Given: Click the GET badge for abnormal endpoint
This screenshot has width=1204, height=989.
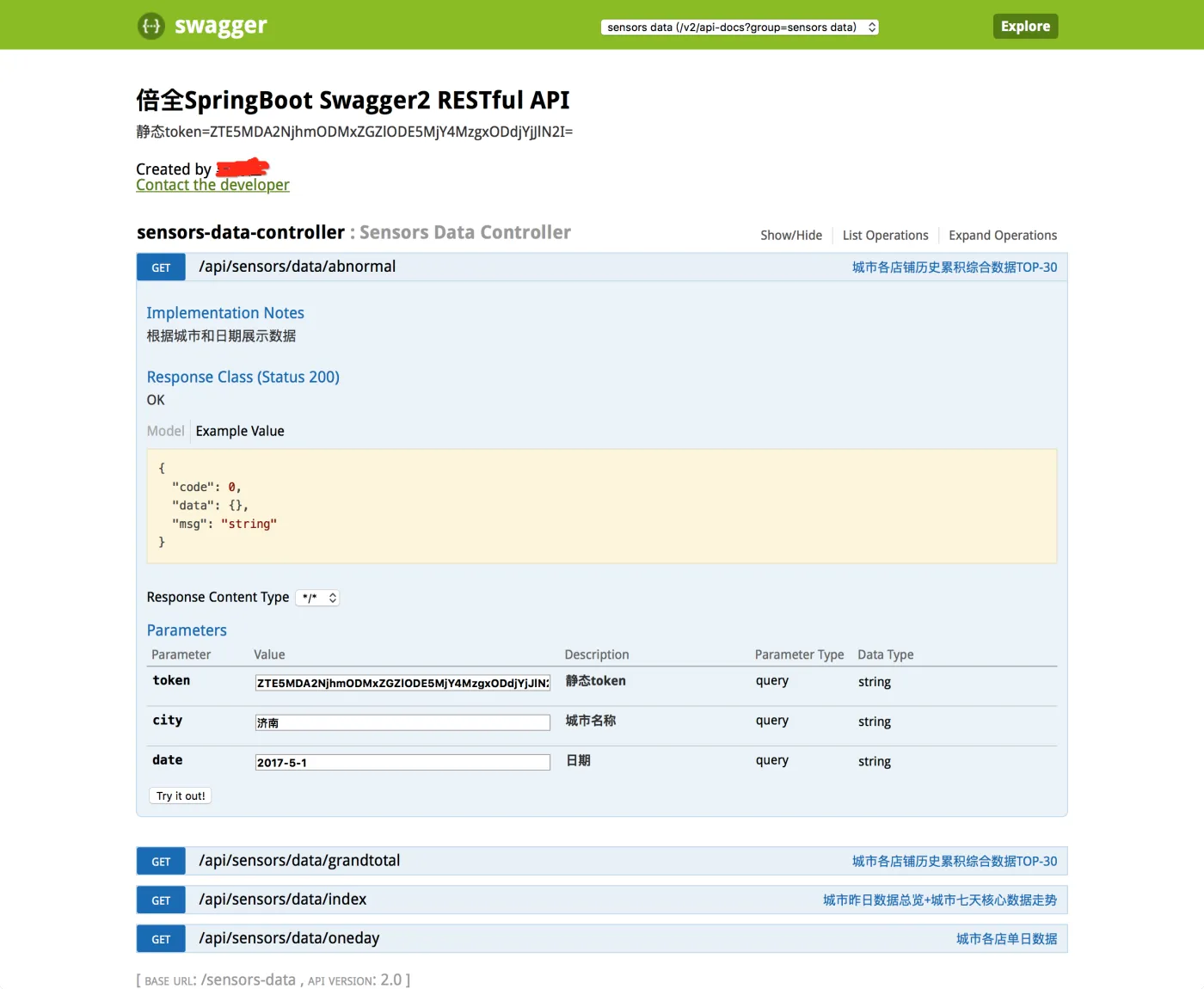Looking at the screenshot, I should pyautogui.click(x=161, y=267).
